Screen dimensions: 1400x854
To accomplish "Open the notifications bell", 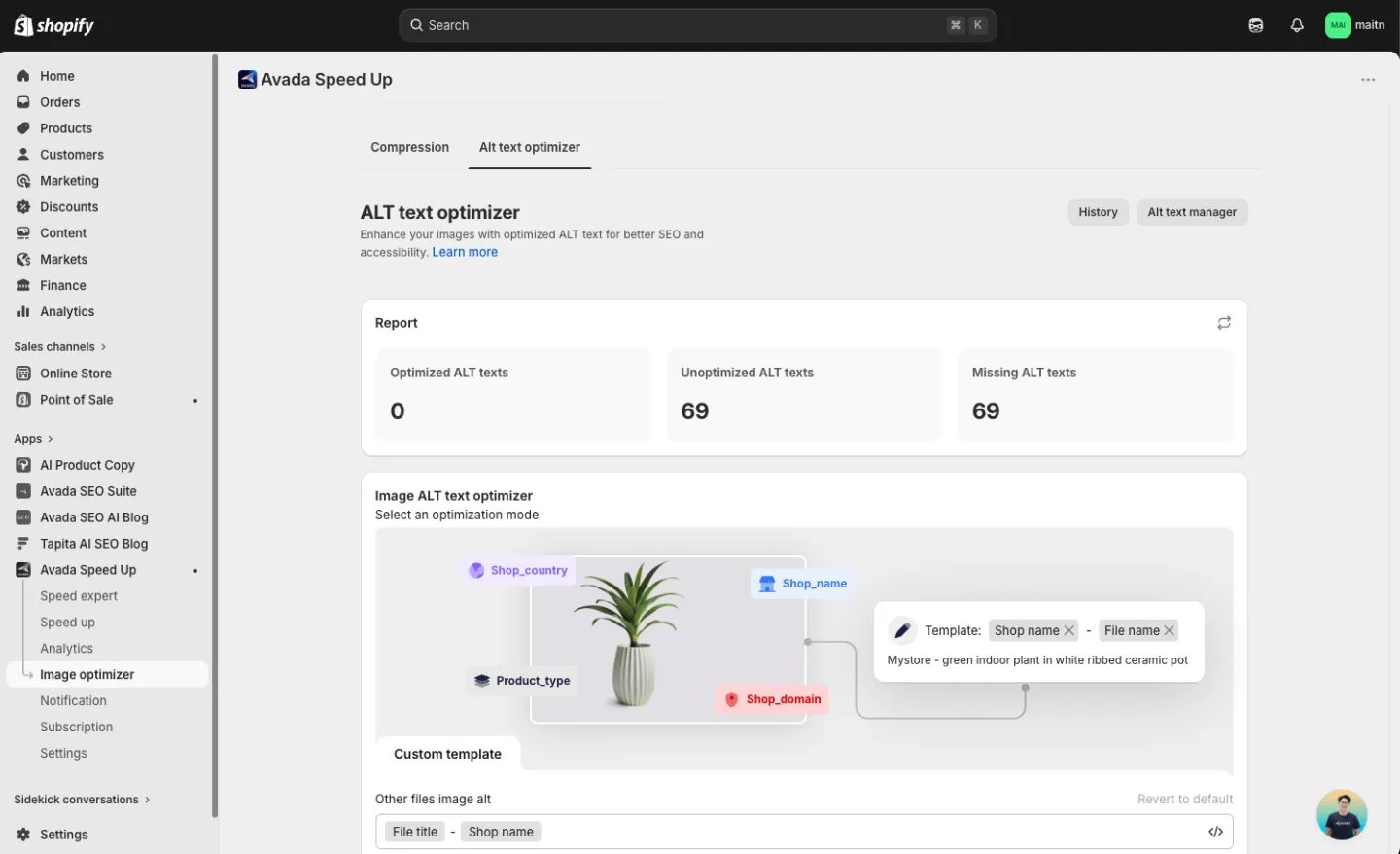I will [1297, 25].
